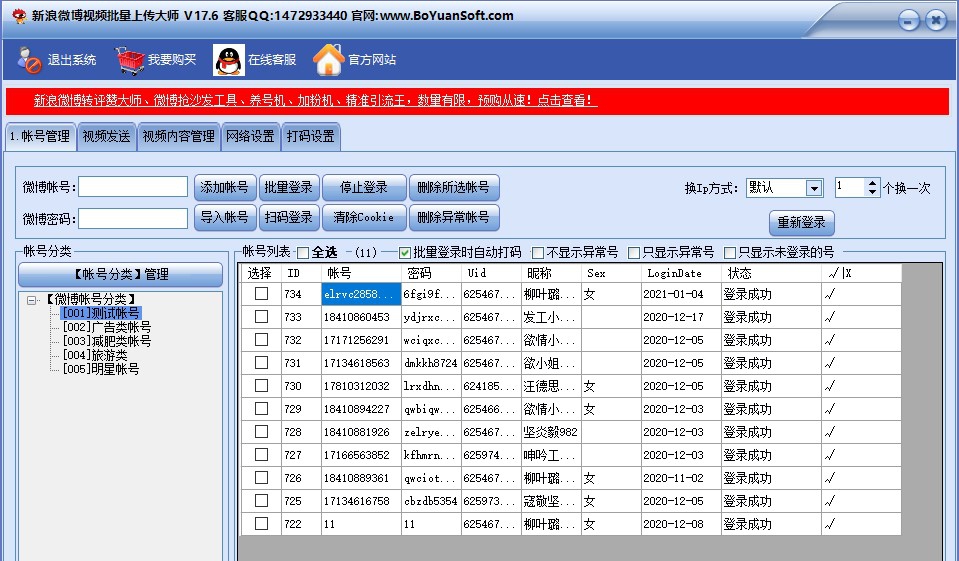The height and width of the screenshot is (561, 959).
Task: Sort by the ID column header
Action: click(302, 273)
